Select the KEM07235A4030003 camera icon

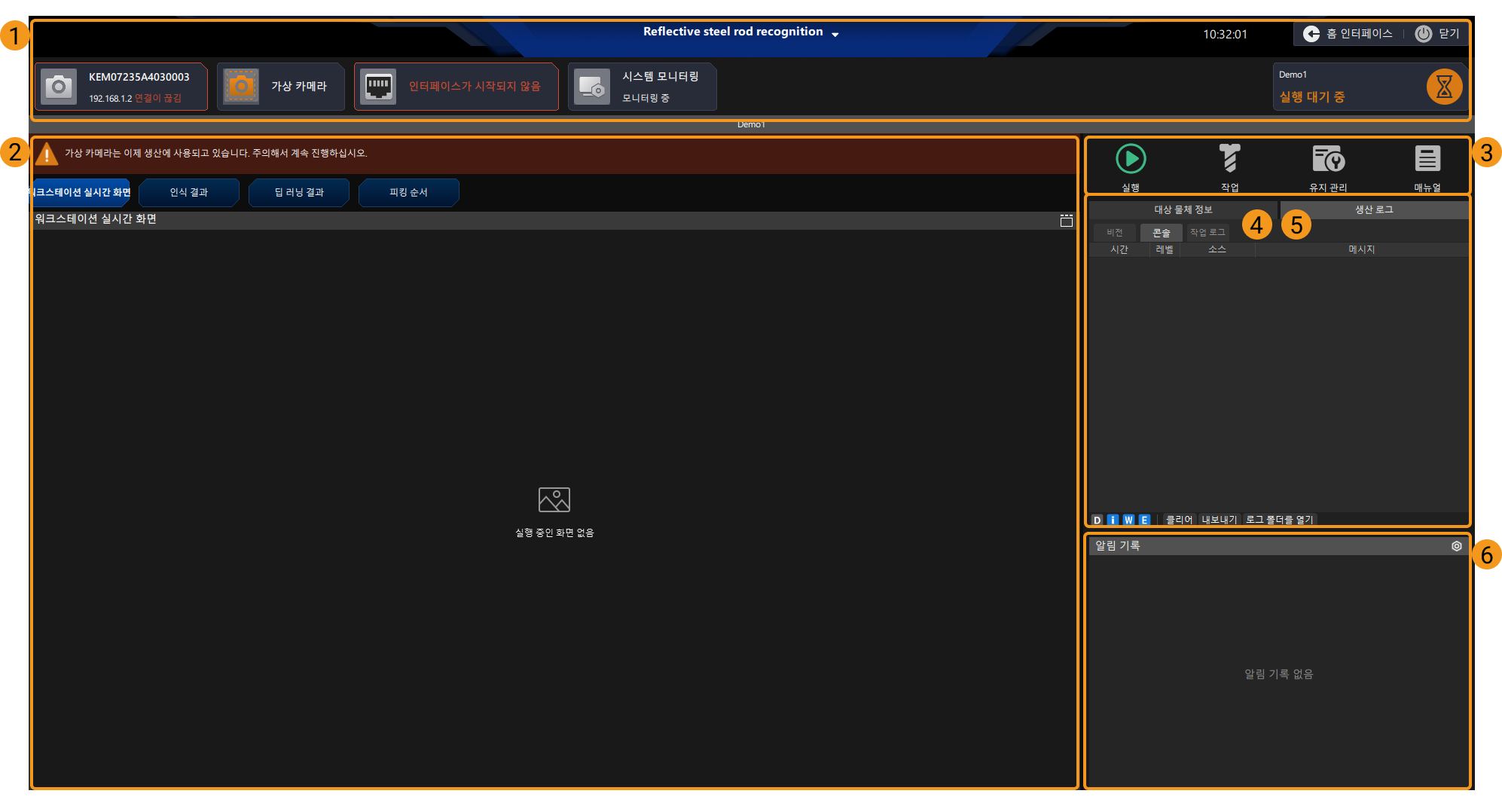59,87
